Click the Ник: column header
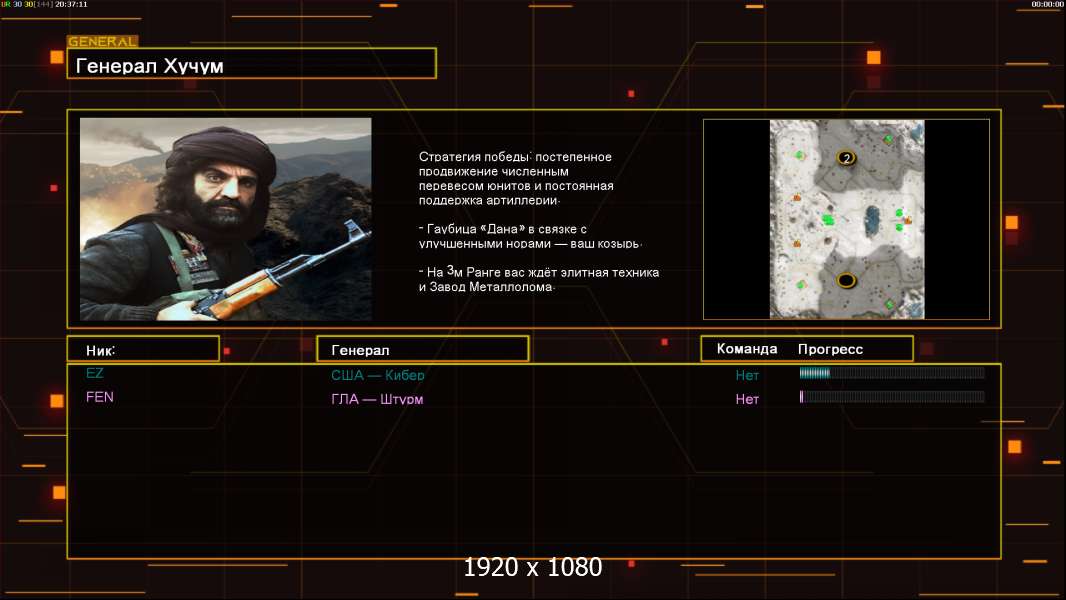The width and height of the screenshot is (1066, 600). tap(143, 349)
